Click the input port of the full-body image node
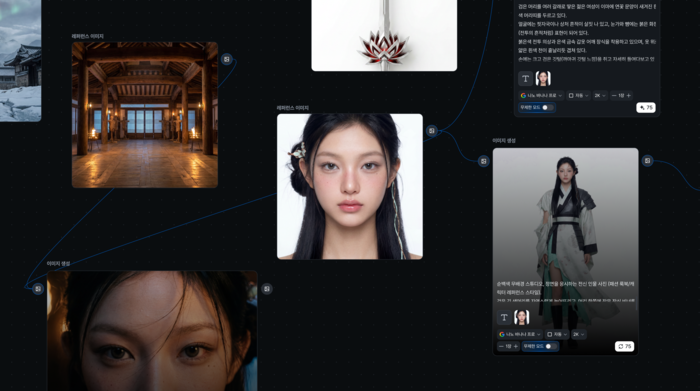 (x=483, y=161)
